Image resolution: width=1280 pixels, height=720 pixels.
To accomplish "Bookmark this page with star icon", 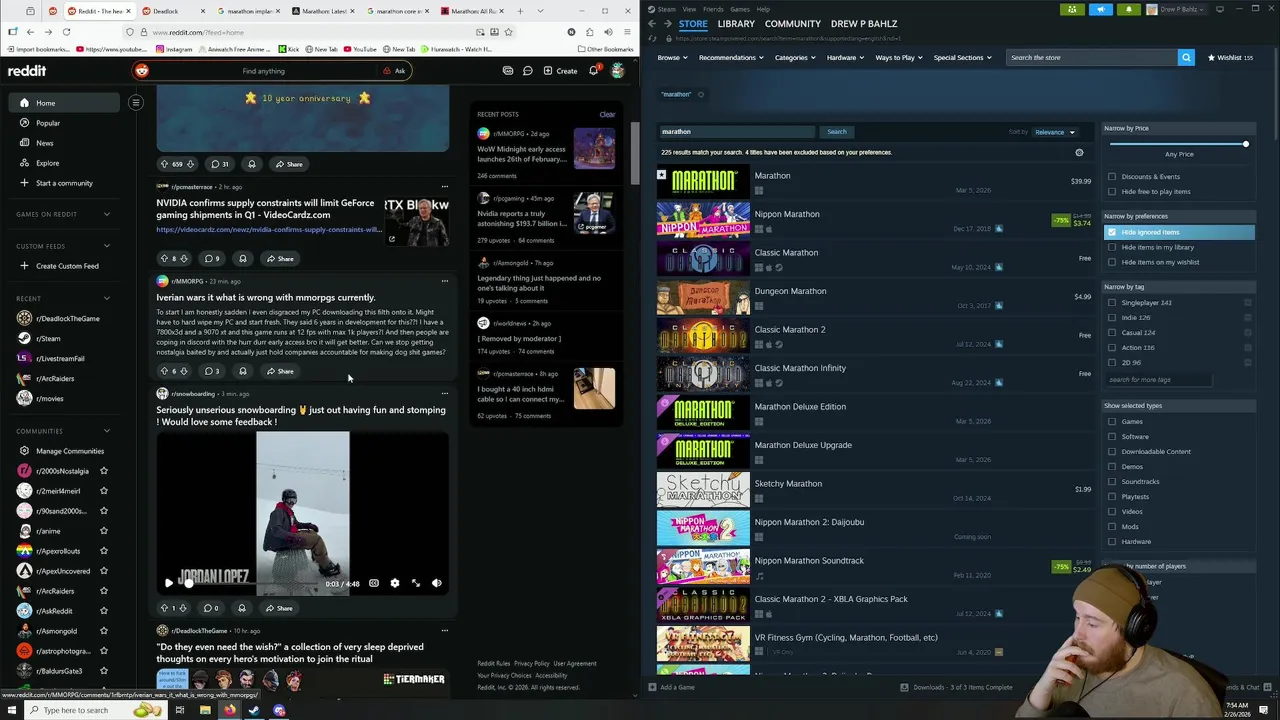I will 509,32.
